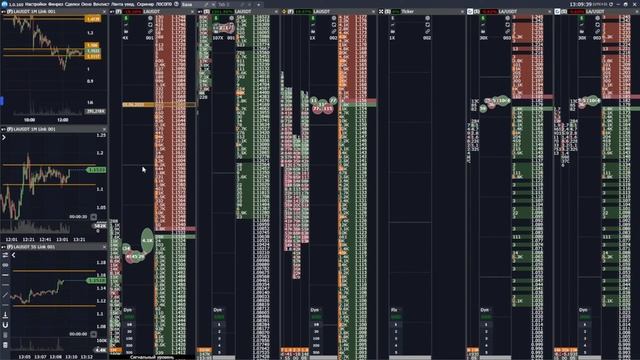The image size is (640, 360).
Task: Toggle the green $ button in the 107X order book
Action: pos(216,18)
